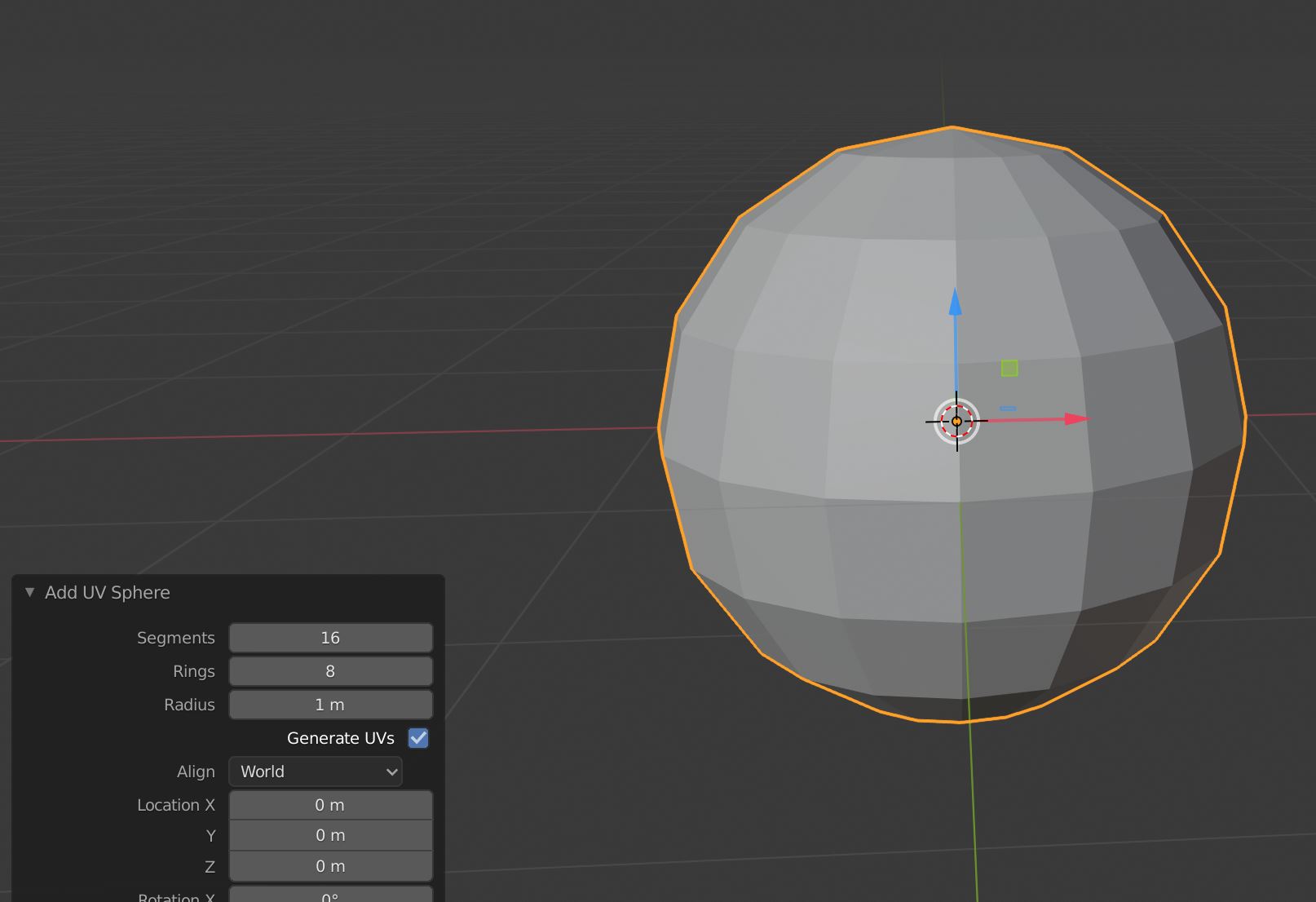
Task: Toggle the Generate UVs checkbox
Action: point(418,738)
